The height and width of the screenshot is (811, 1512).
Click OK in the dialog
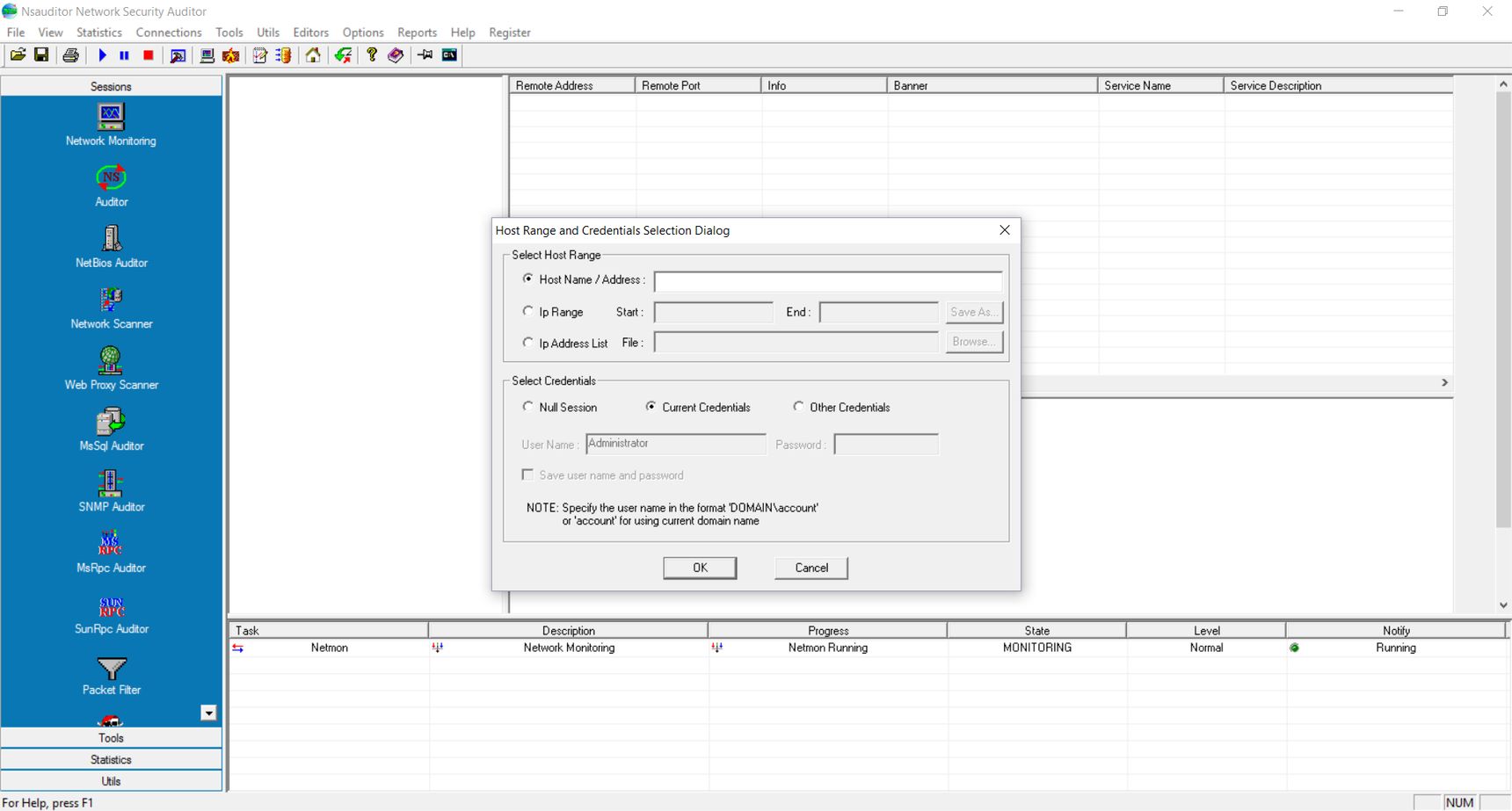click(700, 568)
